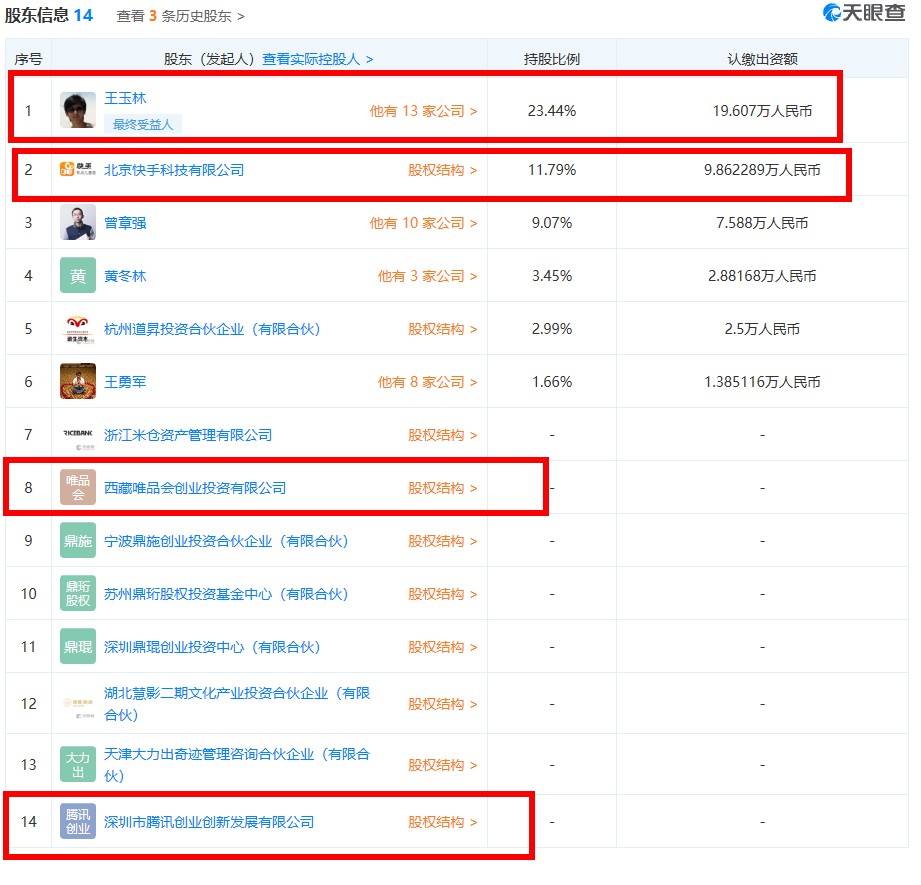Click the 杭州道昇投资 company logo icon
The image size is (921, 885).
[x=78, y=329]
